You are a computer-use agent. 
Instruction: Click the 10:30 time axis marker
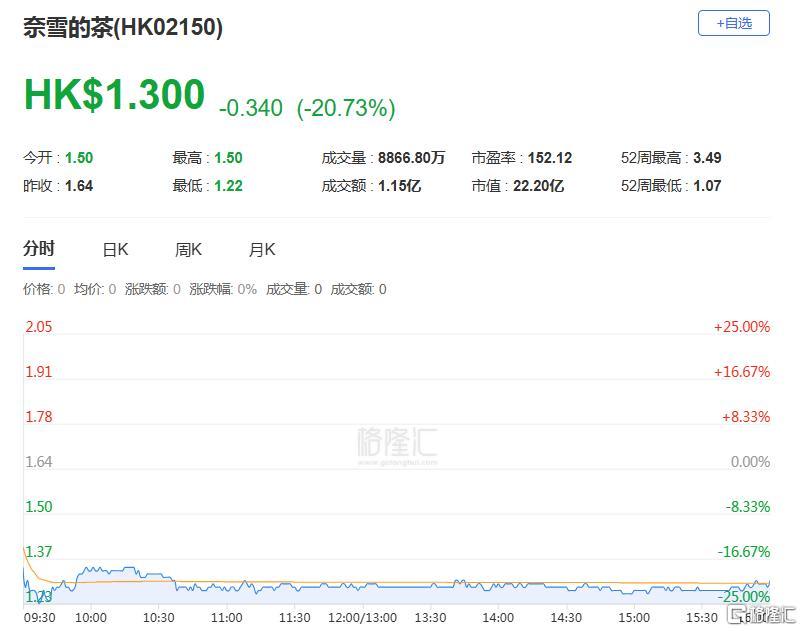(x=159, y=618)
